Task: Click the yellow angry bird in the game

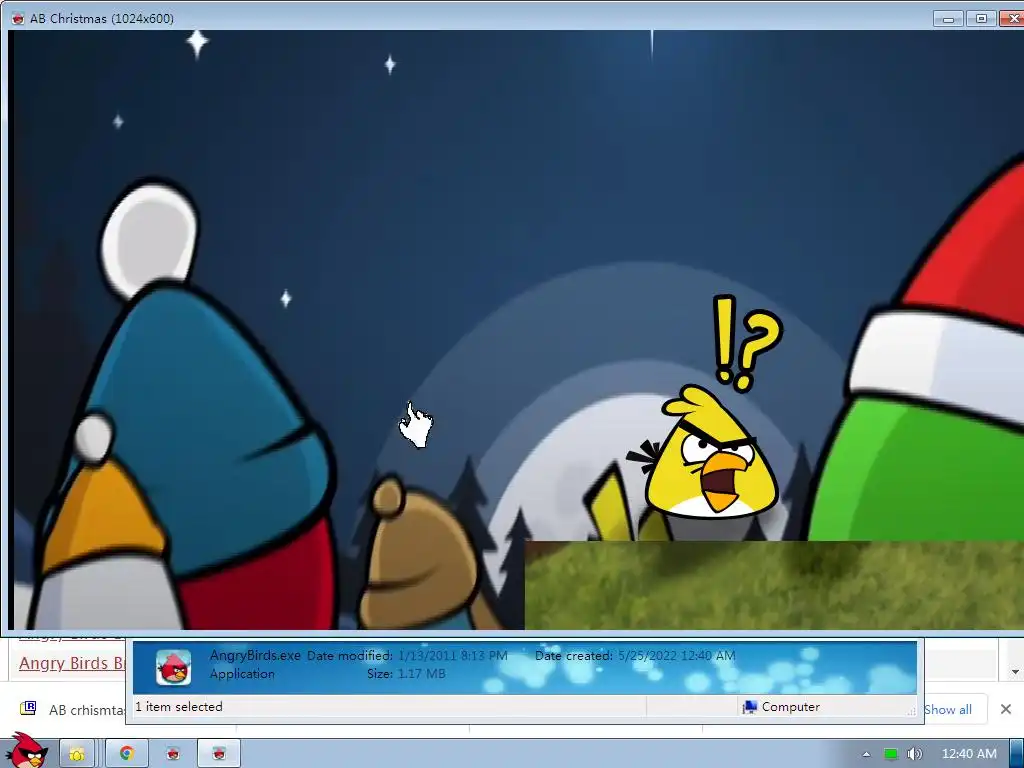Action: pyautogui.click(x=711, y=453)
